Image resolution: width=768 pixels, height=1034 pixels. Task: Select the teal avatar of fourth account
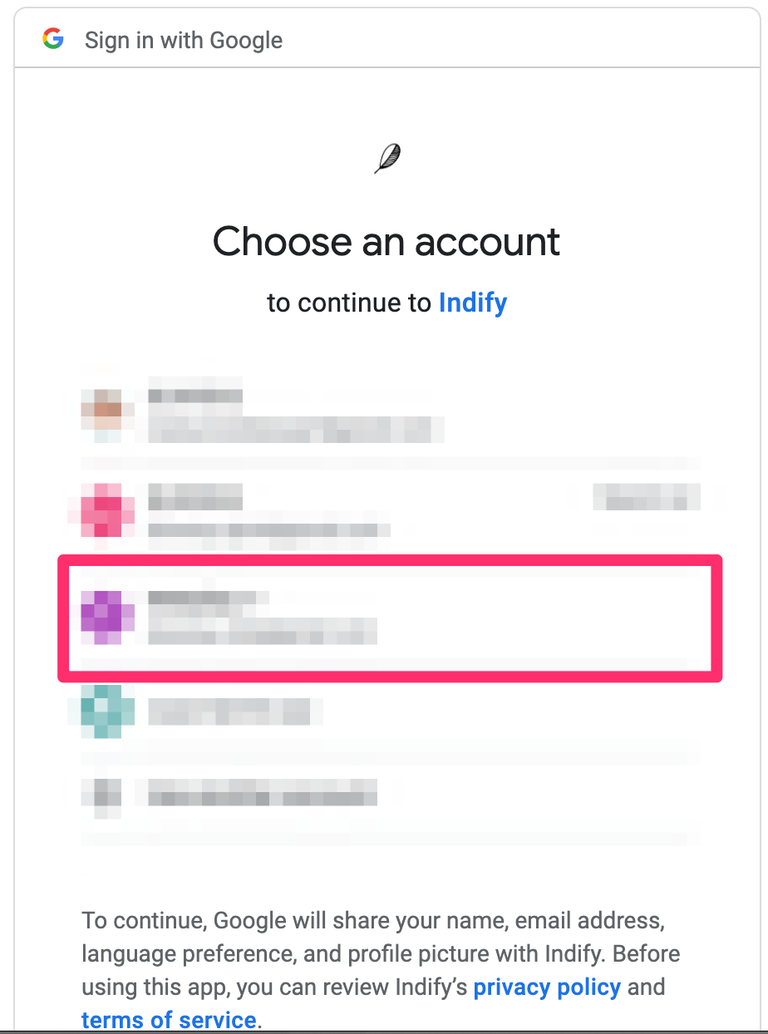click(x=102, y=712)
